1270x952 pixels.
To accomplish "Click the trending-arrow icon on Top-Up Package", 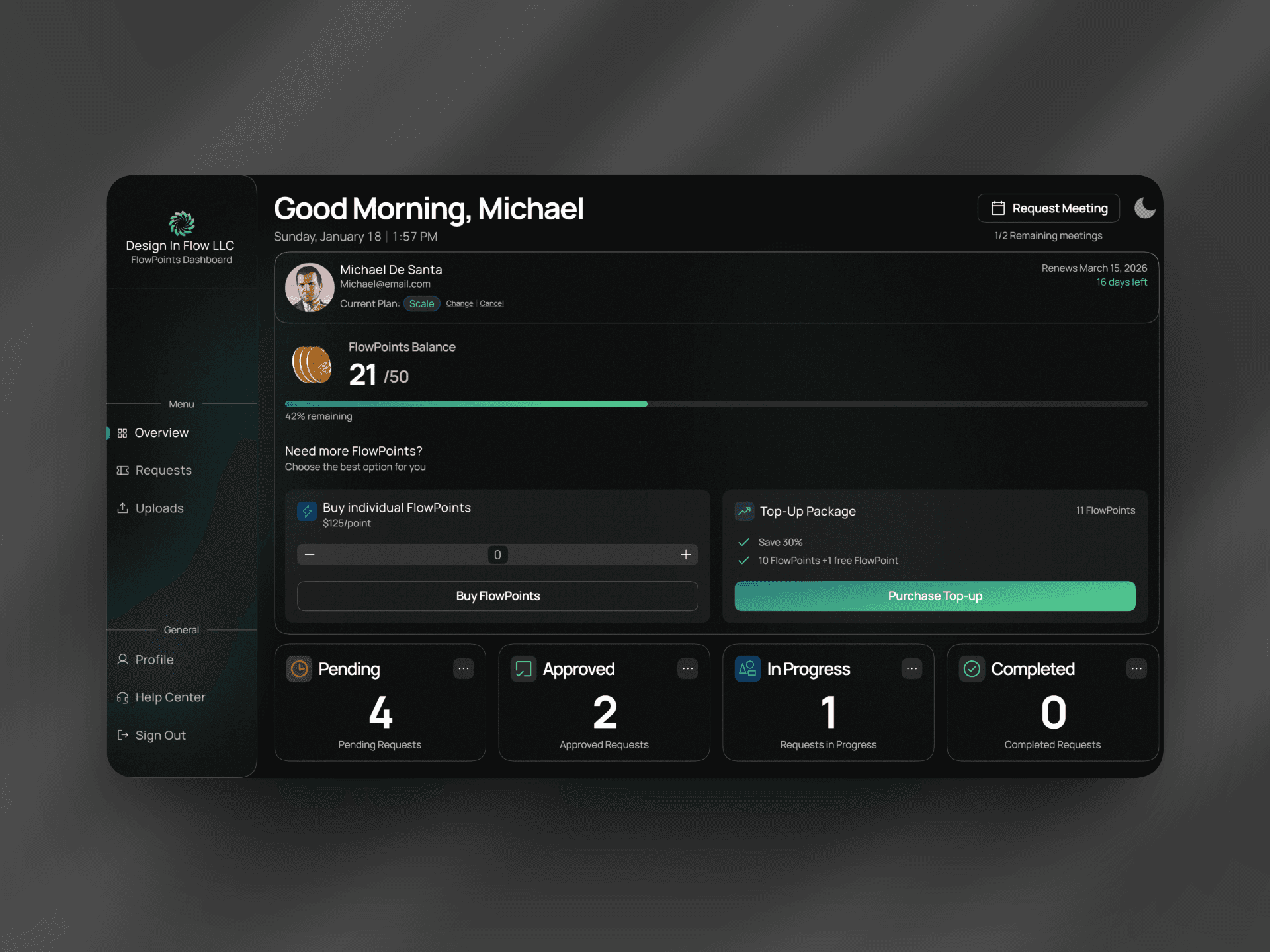I will (x=744, y=511).
